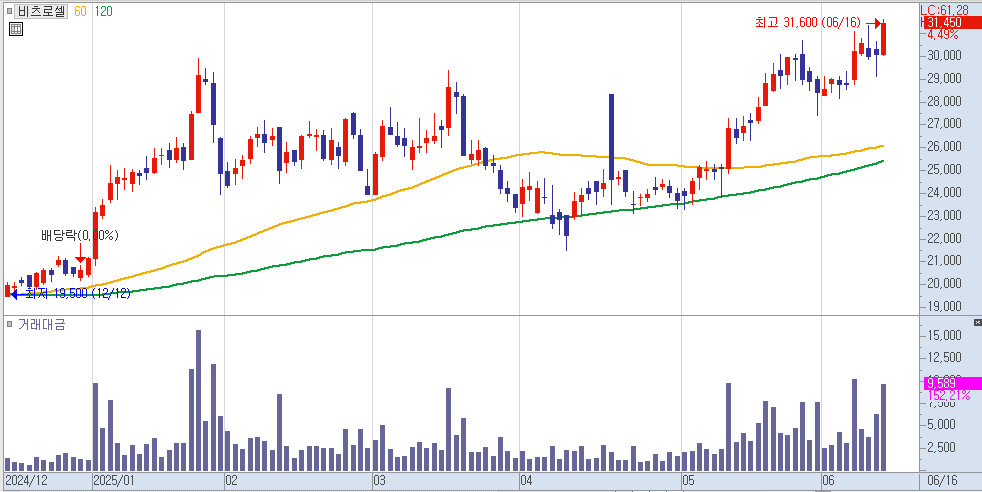Click the 15,000 volume axis label
982x492 pixels.
945,336
